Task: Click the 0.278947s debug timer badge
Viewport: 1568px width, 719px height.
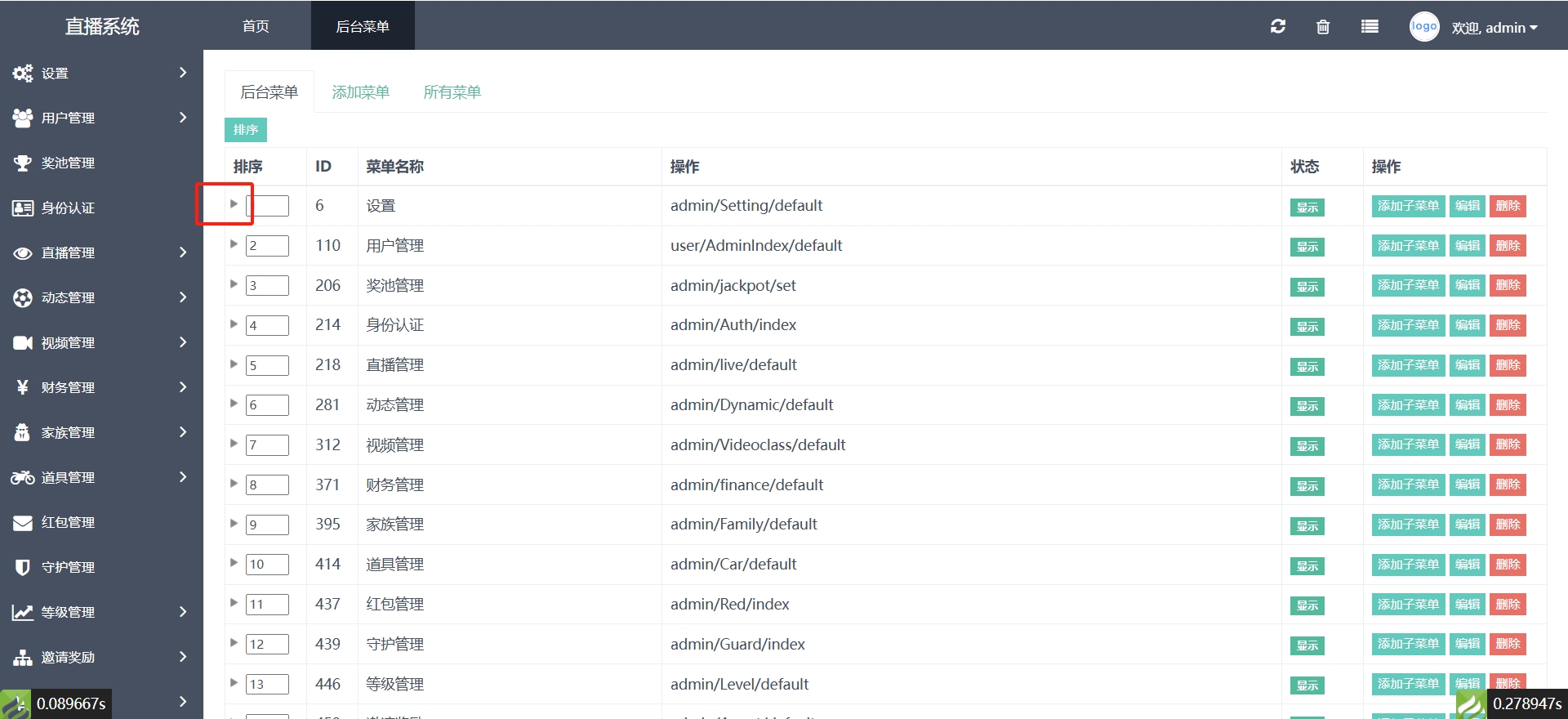Action: 1512,703
